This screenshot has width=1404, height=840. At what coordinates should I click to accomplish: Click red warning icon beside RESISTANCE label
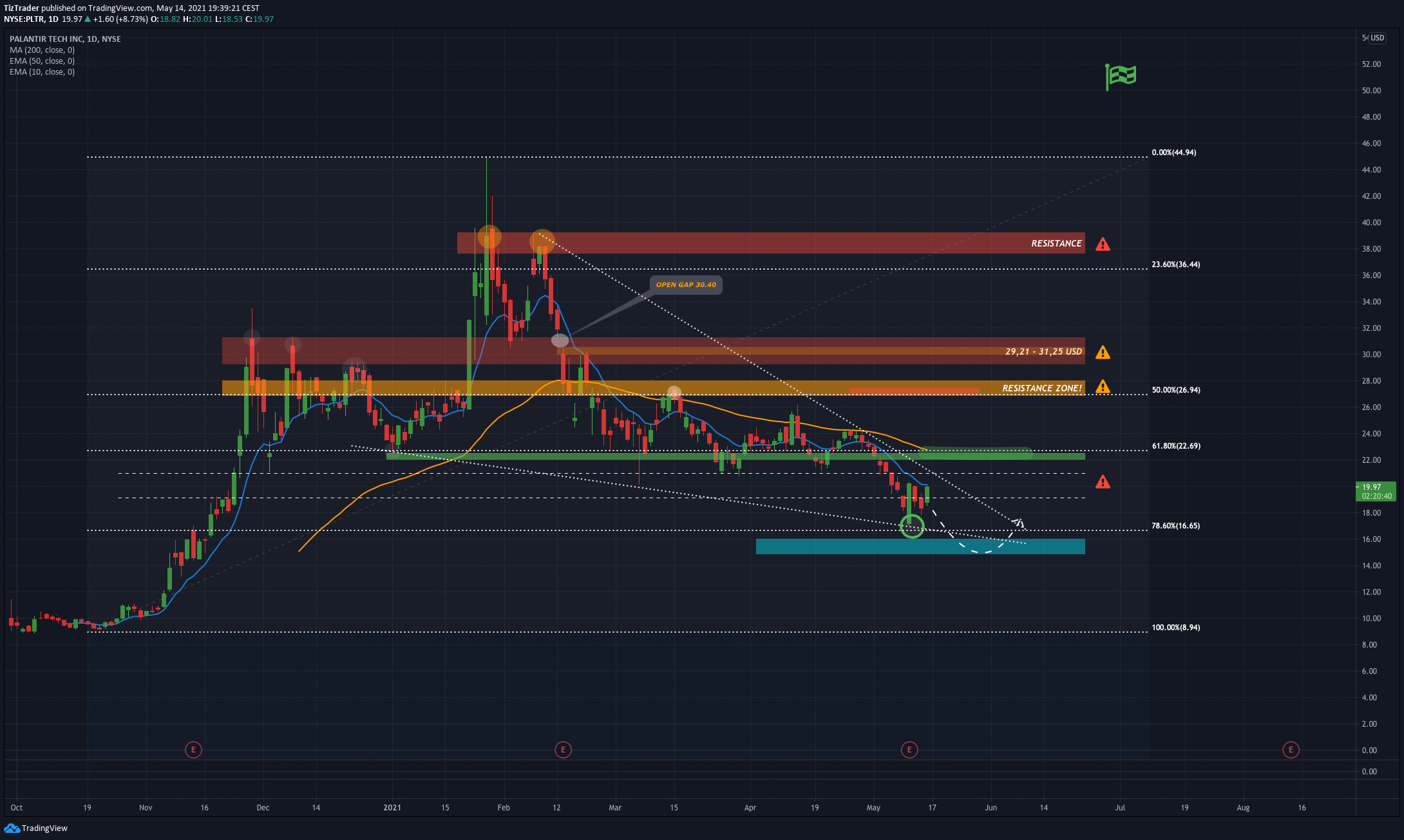click(1103, 244)
